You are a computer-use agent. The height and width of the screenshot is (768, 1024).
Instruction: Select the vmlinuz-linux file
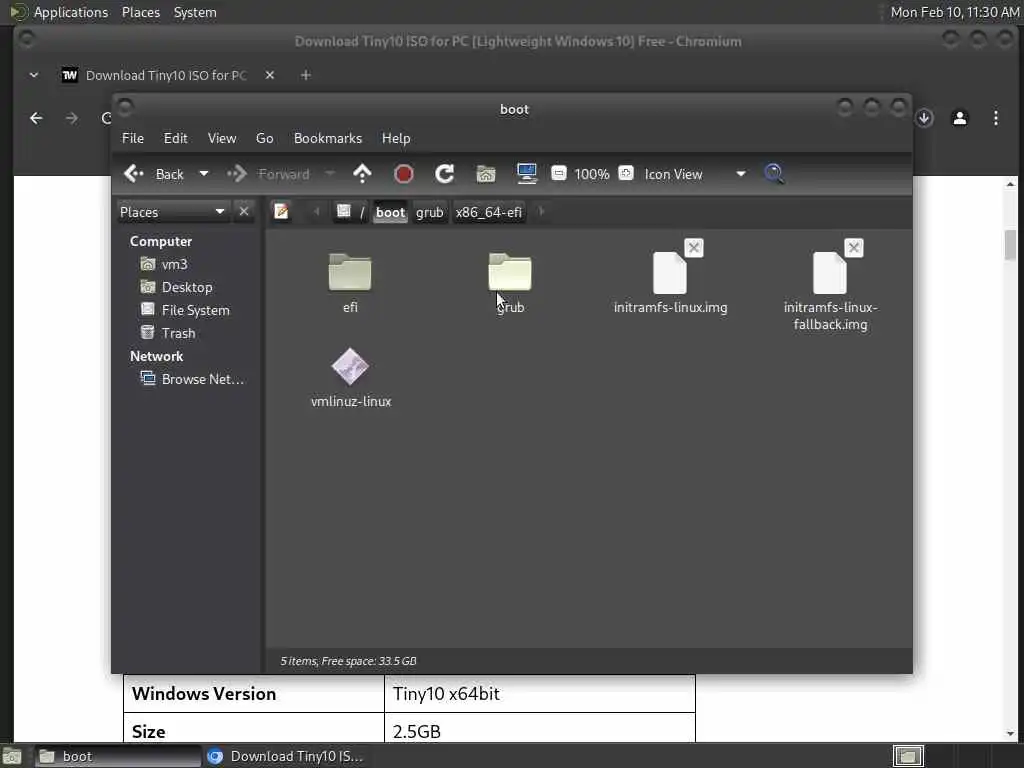pos(351,377)
